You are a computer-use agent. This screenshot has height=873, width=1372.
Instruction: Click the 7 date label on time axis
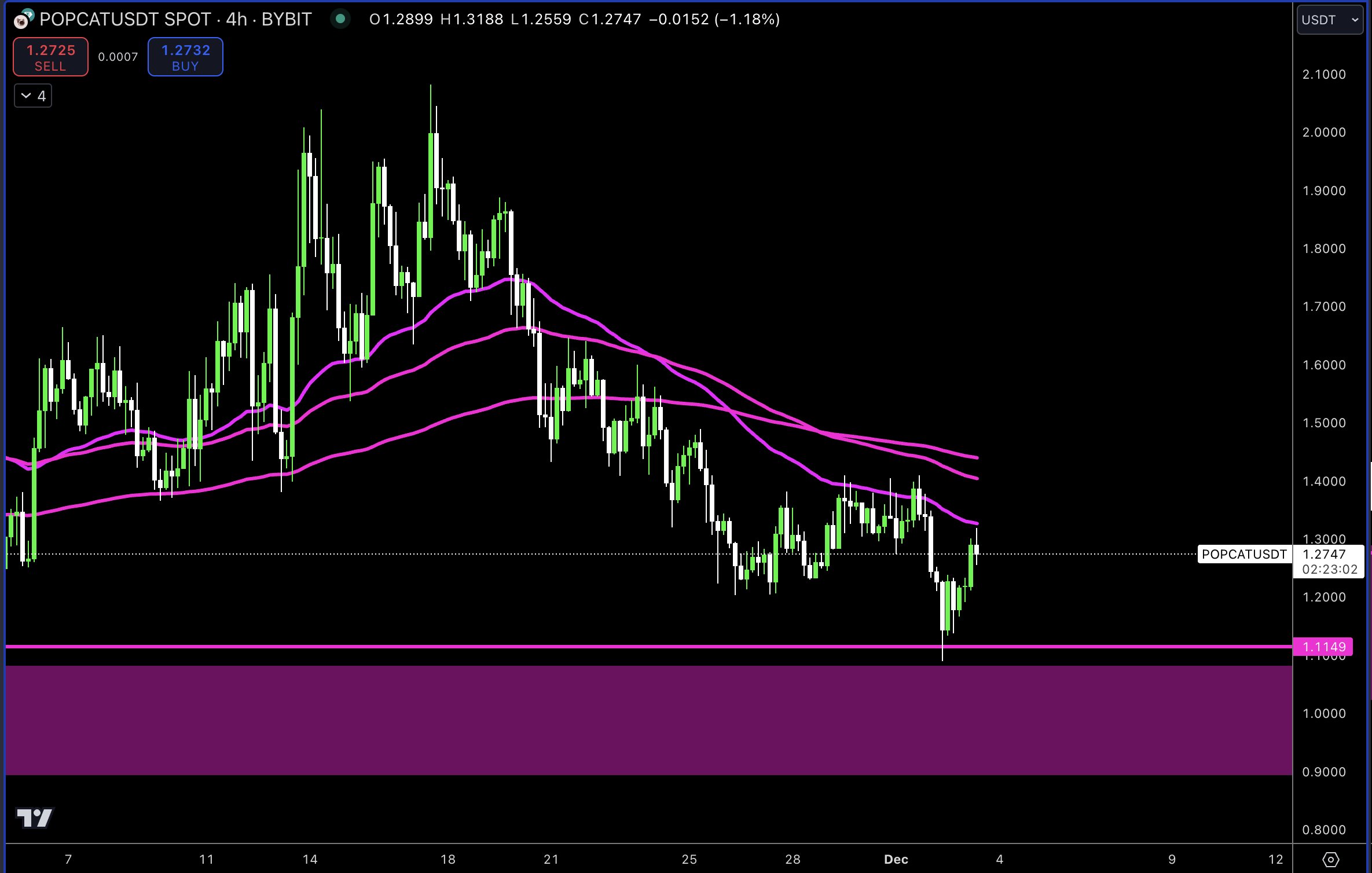click(x=68, y=859)
